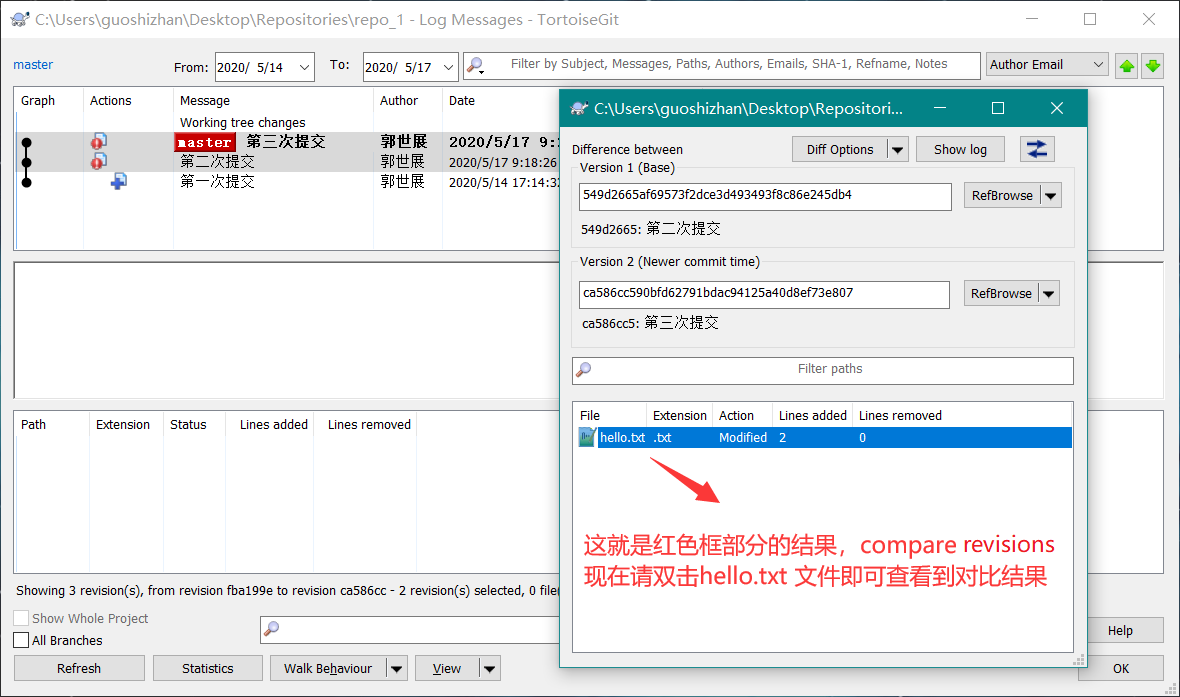Expand Version 1 RefBrowse dropdown arrow
This screenshot has width=1180, height=697.
click(1050, 196)
